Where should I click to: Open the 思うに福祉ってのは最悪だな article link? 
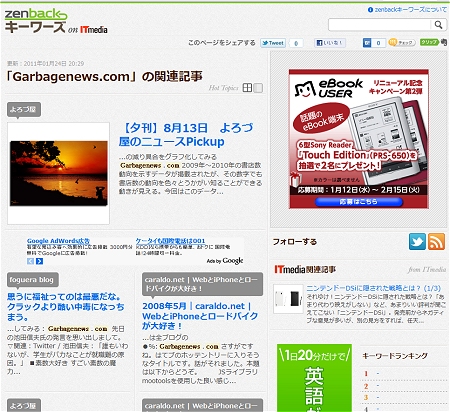(x=66, y=307)
